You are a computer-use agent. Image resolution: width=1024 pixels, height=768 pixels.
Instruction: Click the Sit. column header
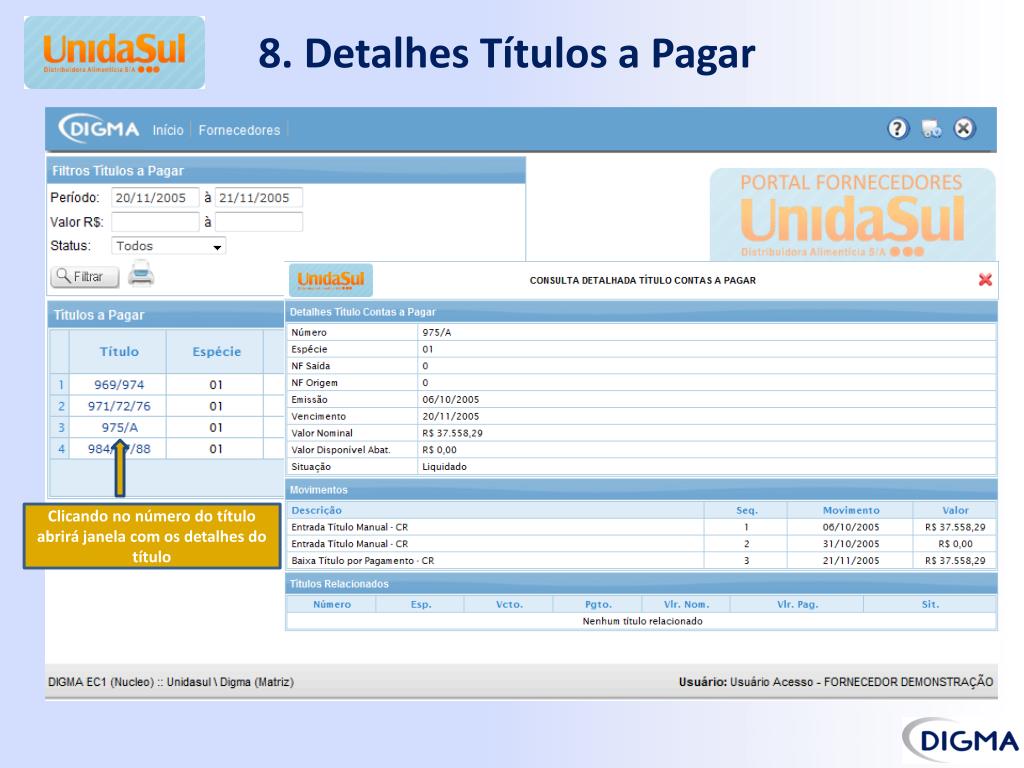click(x=931, y=605)
